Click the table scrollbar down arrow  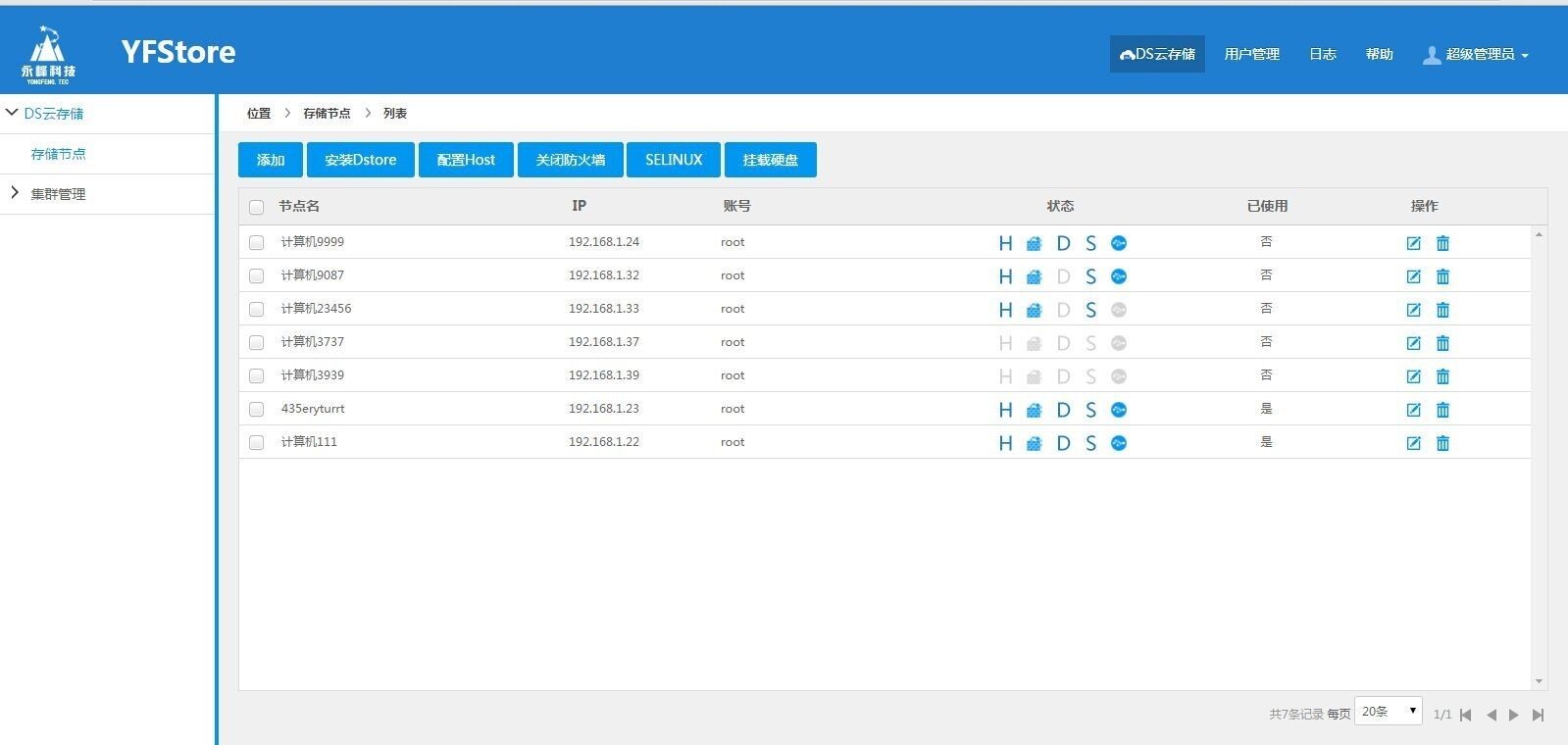click(1539, 681)
